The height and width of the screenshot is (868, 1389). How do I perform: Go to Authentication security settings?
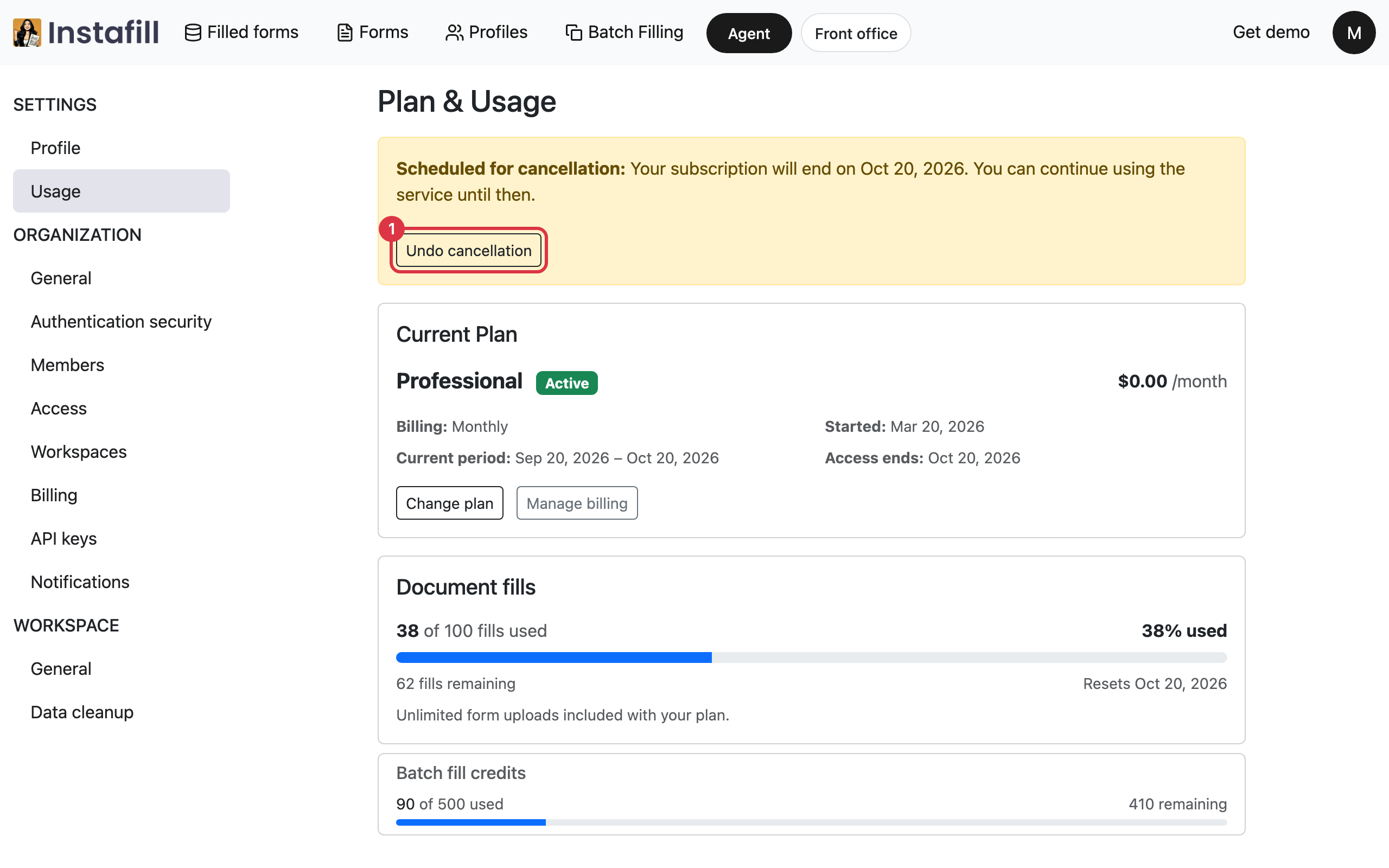coord(121,322)
